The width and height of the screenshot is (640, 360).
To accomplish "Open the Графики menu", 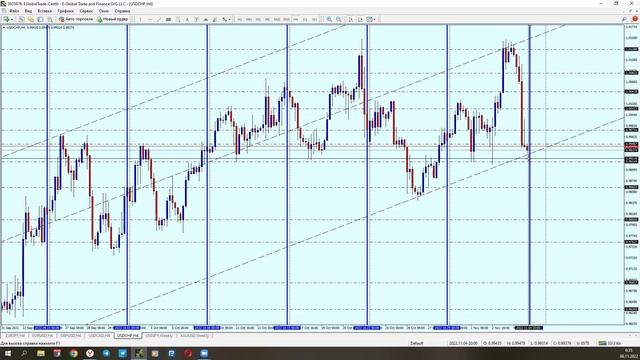I will (x=65, y=11).
